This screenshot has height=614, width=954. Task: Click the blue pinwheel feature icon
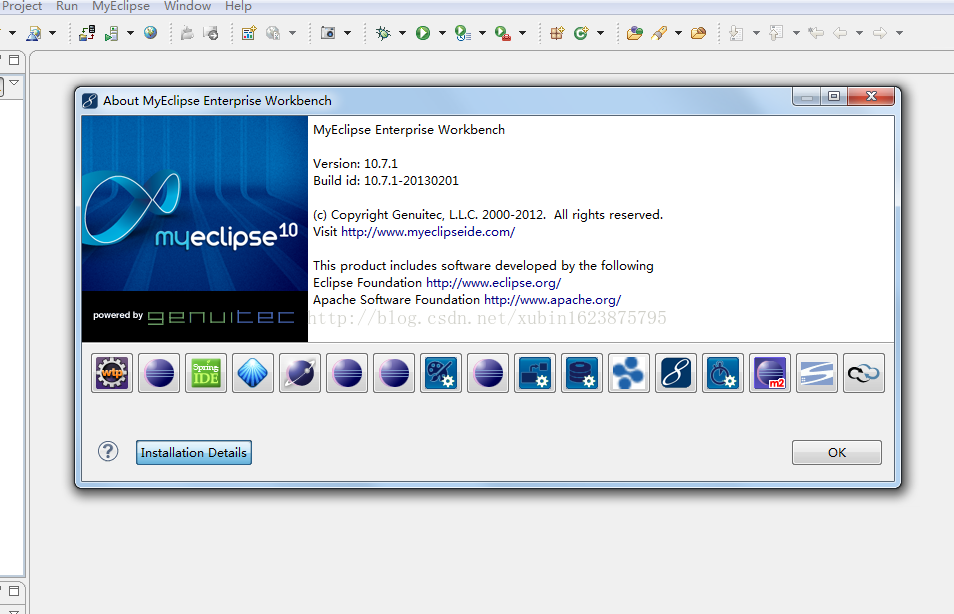point(628,373)
